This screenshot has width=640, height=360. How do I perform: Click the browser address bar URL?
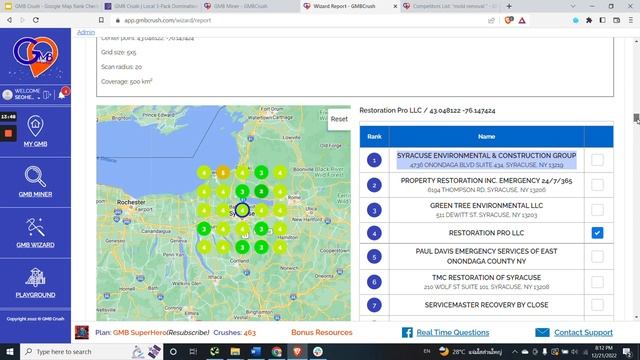pyautogui.click(x=167, y=20)
